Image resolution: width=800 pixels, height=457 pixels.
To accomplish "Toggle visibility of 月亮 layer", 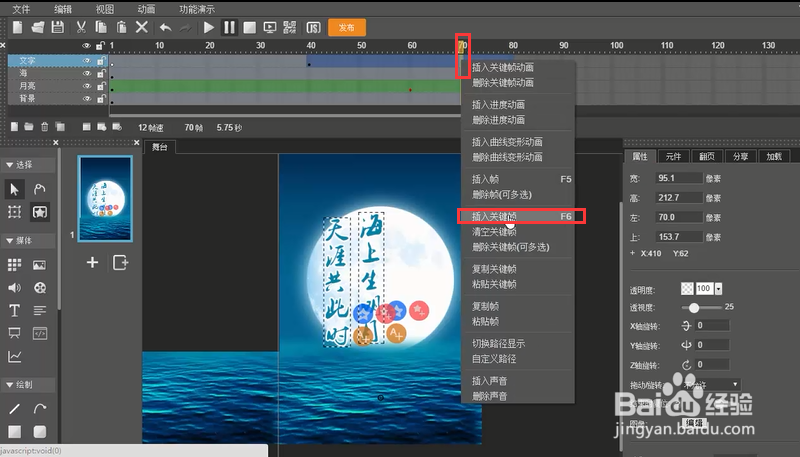I will point(87,86).
